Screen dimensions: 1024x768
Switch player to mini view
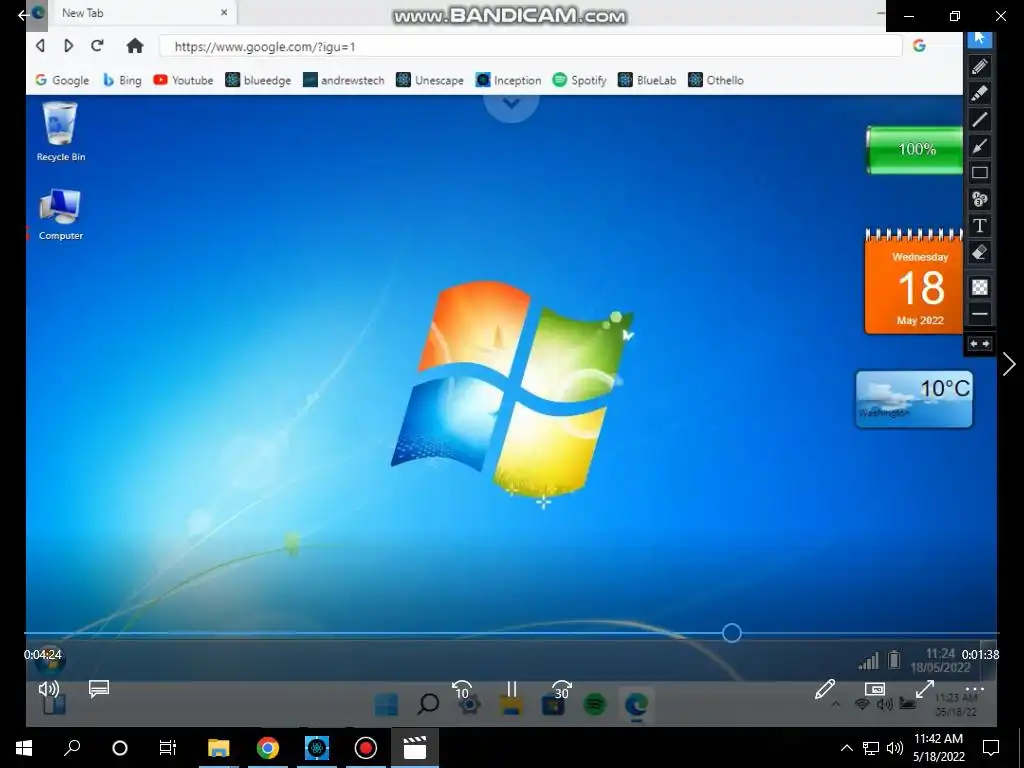[874, 689]
